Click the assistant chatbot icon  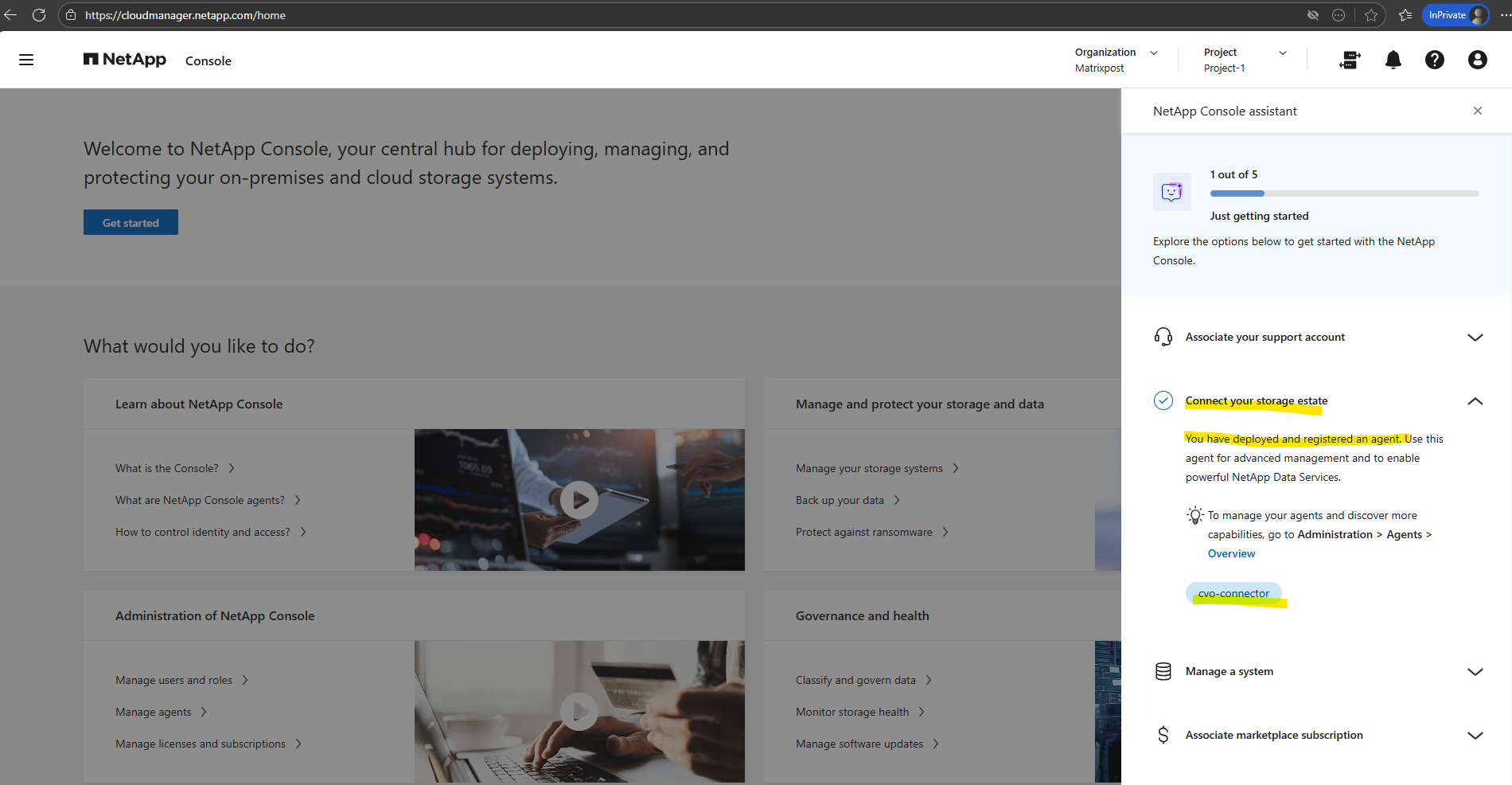click(1172, 192)
